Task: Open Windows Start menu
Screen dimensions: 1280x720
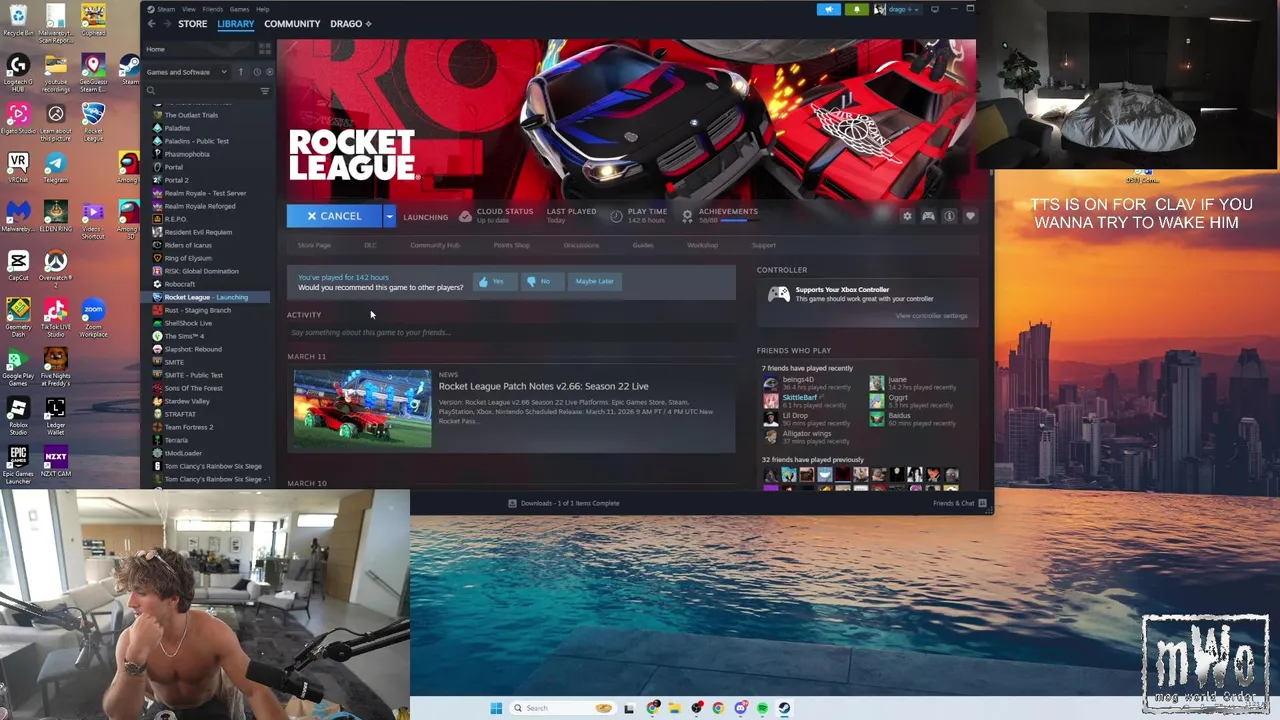Action: pyautogui.click(x=496, y=708)
